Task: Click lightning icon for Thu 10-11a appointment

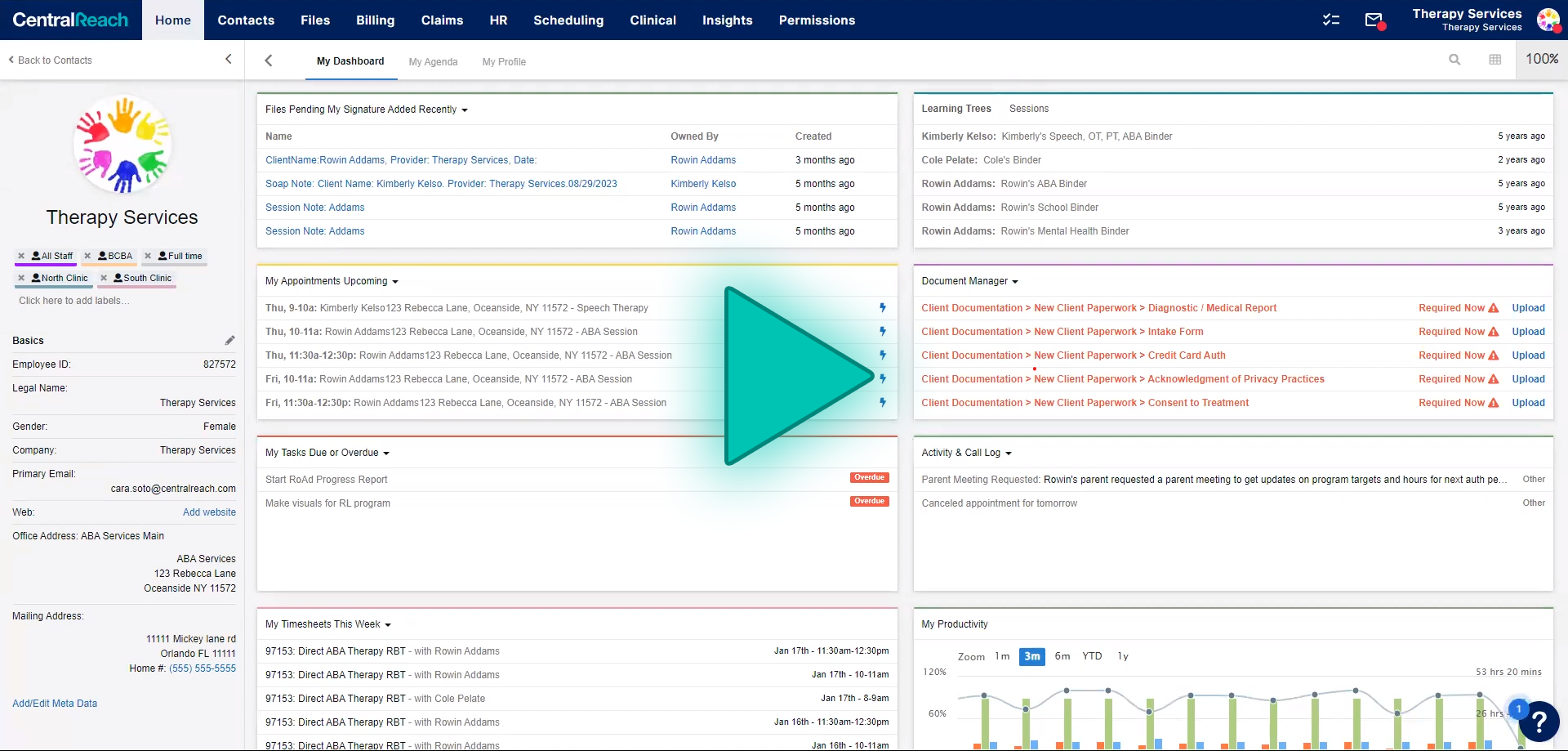Action: coord(883,331)
